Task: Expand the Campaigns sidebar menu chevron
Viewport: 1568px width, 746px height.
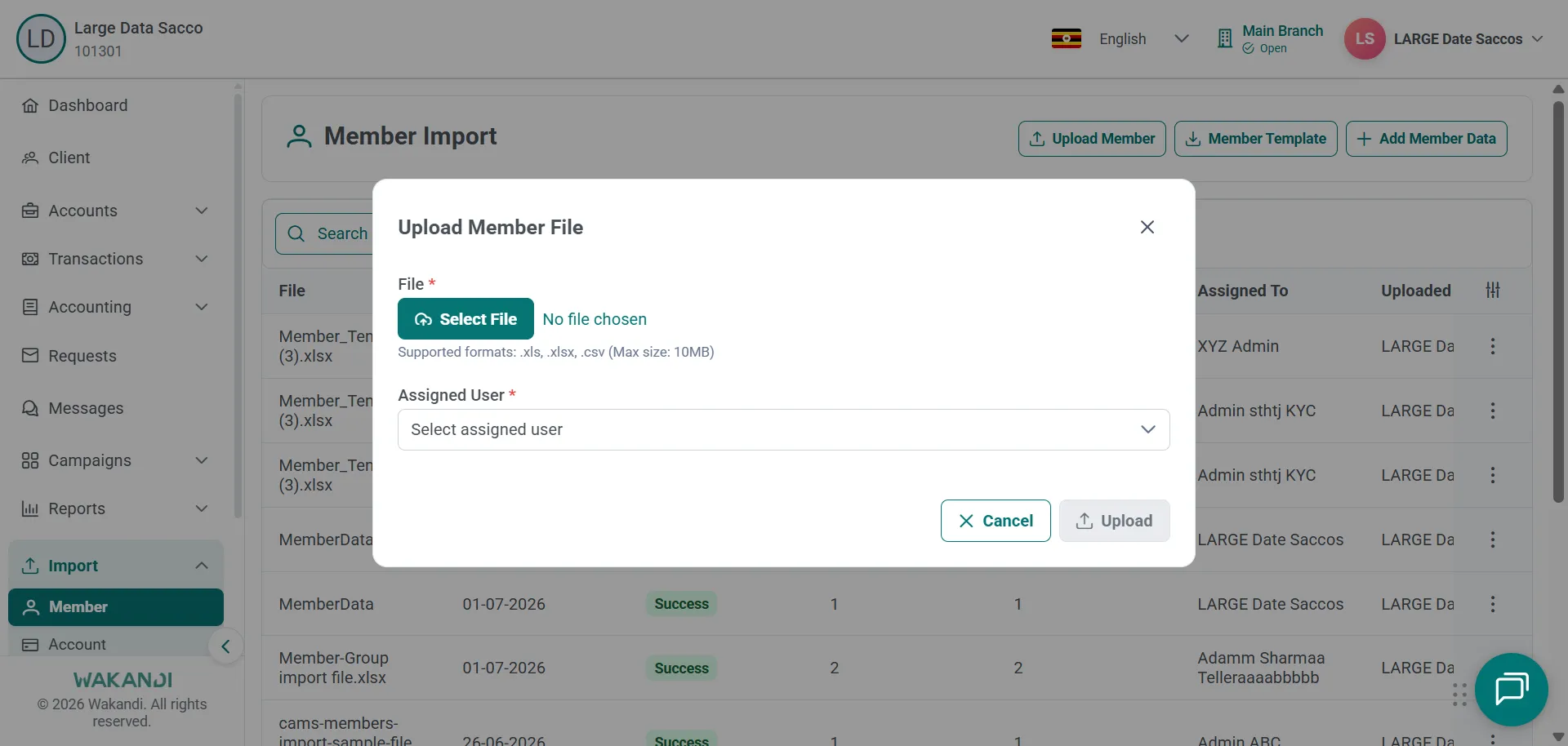Action: pyautogui.click(x=202, y=460)
